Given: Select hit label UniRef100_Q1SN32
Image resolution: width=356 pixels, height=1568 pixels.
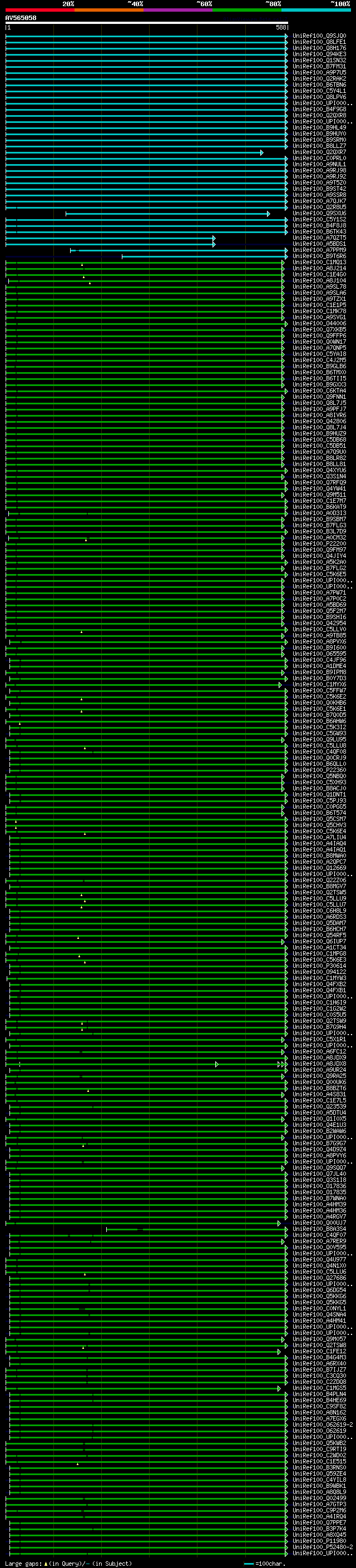Looking at the screenshot, I should 319,60.
